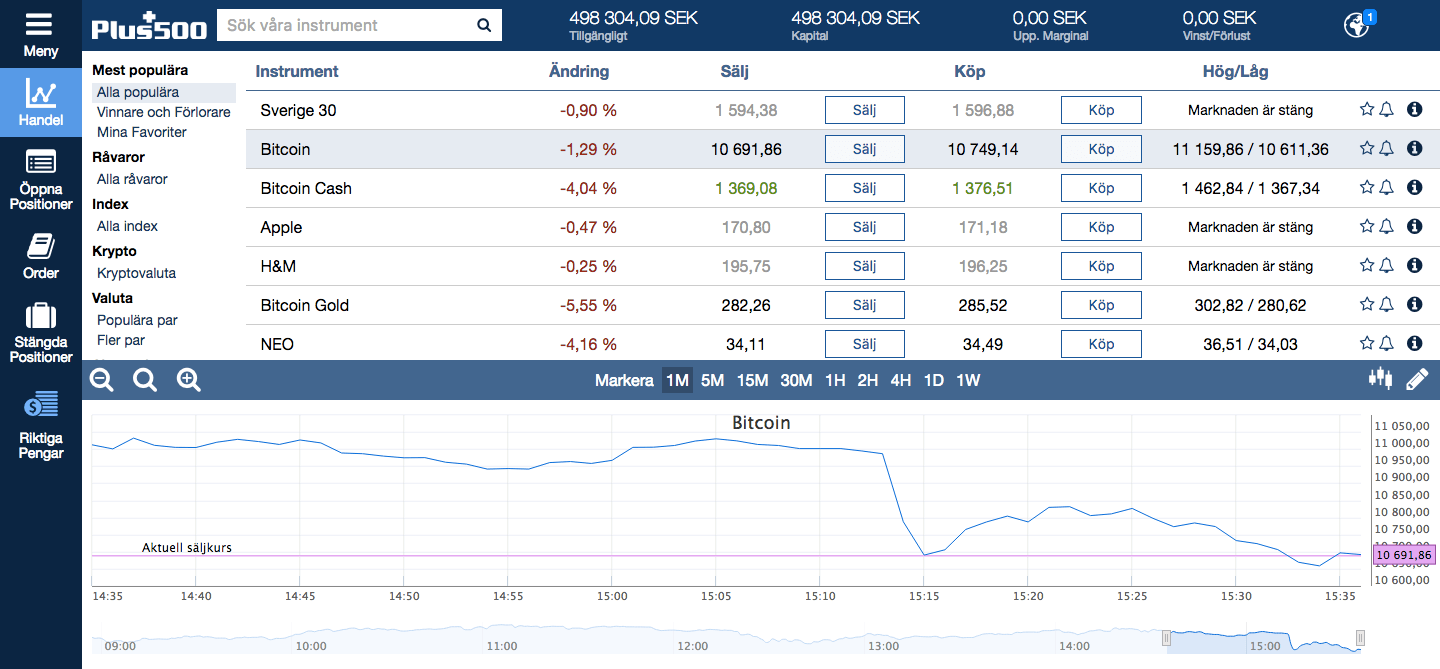1440x669 pixels.
Task: Show info for Sverige 30
Action: [1414, 110]
